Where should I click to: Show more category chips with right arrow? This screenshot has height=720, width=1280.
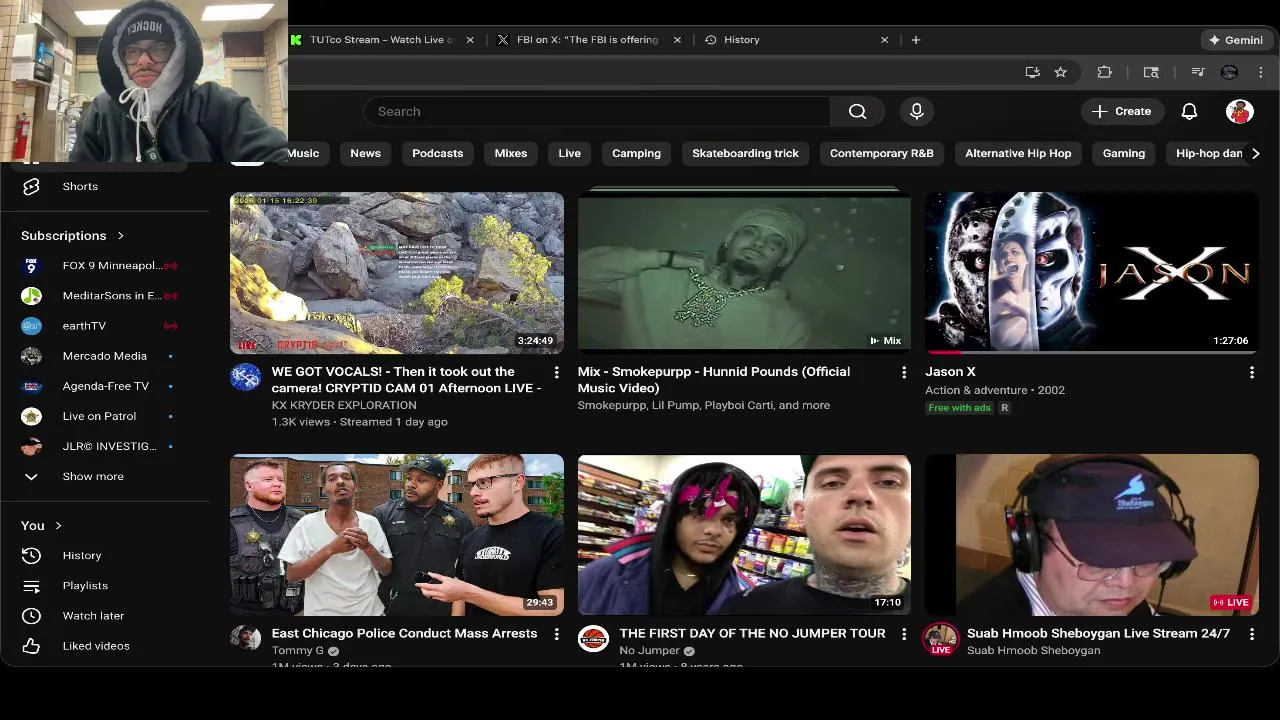tap(1256, 153)
